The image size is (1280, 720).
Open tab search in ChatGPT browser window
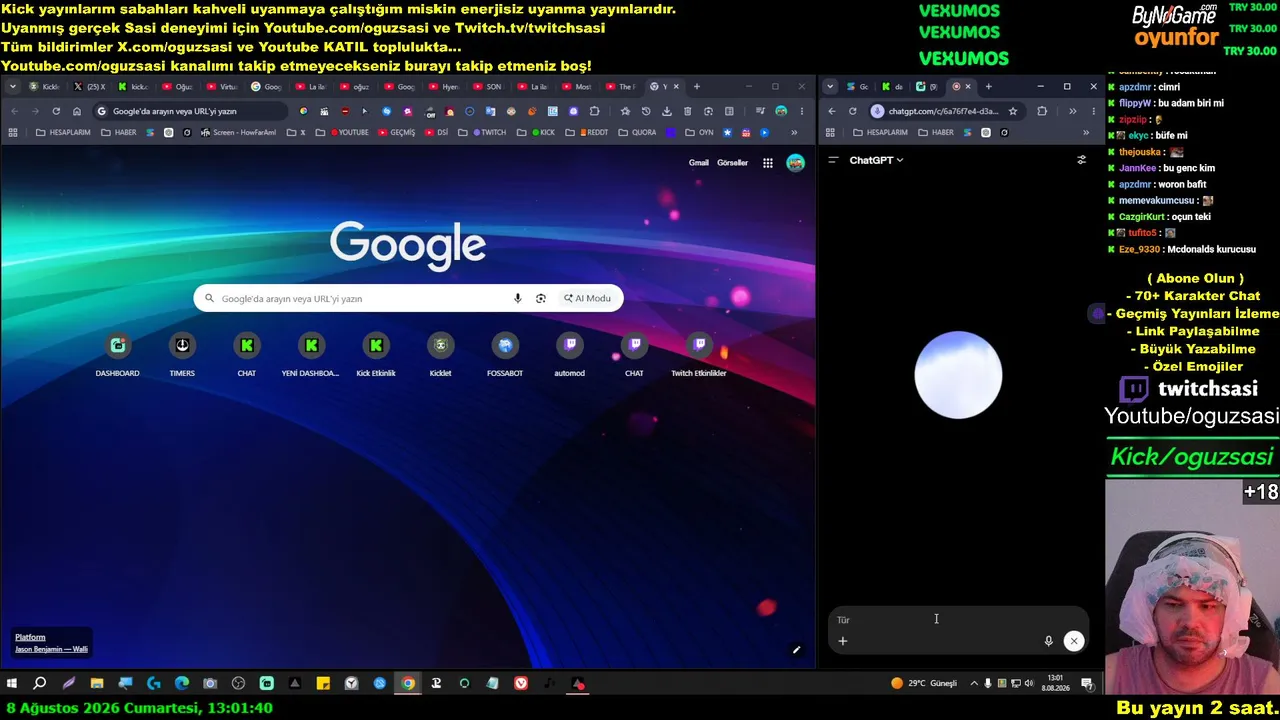[830, 87]
